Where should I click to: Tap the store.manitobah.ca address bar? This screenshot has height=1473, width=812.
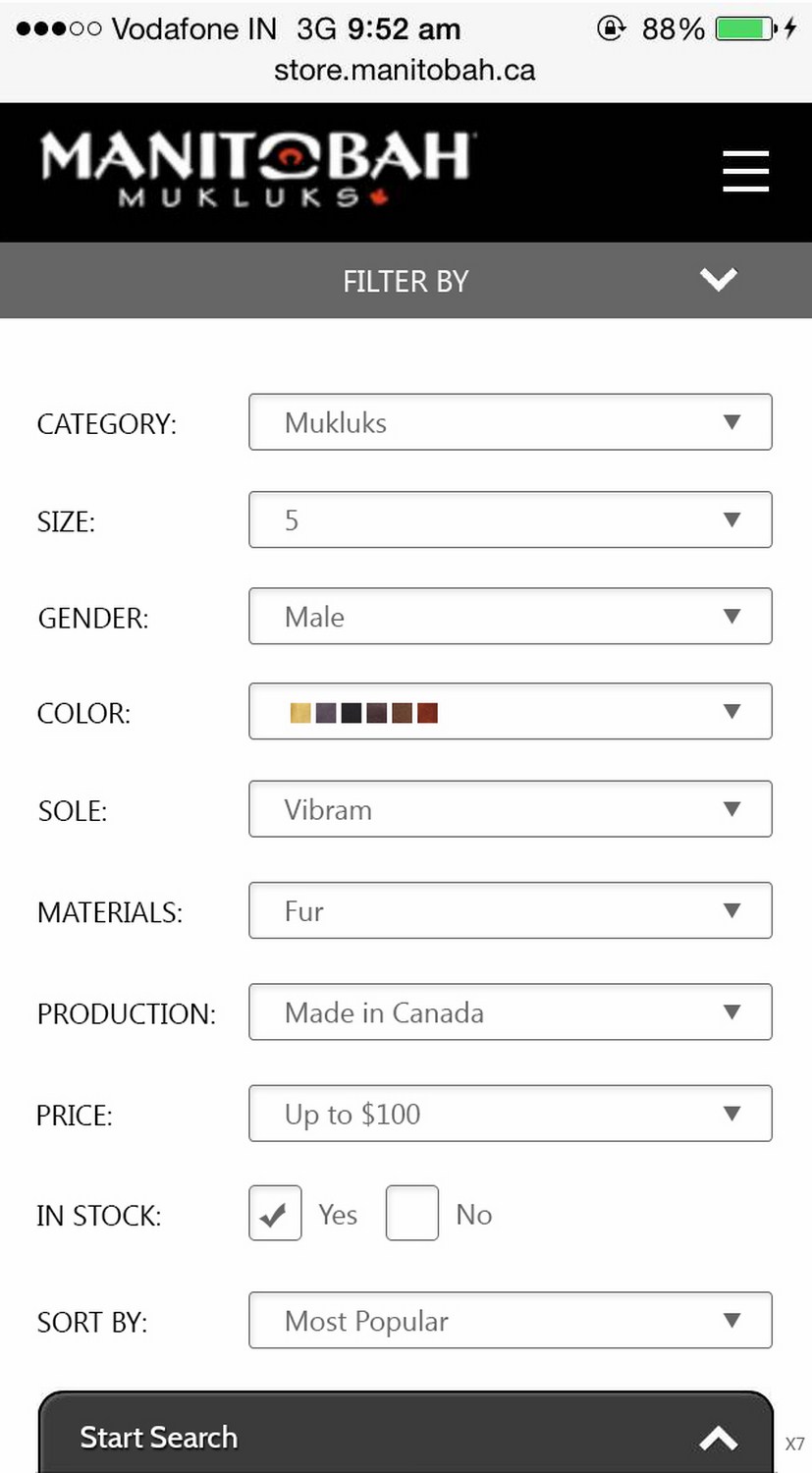(405, 71)
